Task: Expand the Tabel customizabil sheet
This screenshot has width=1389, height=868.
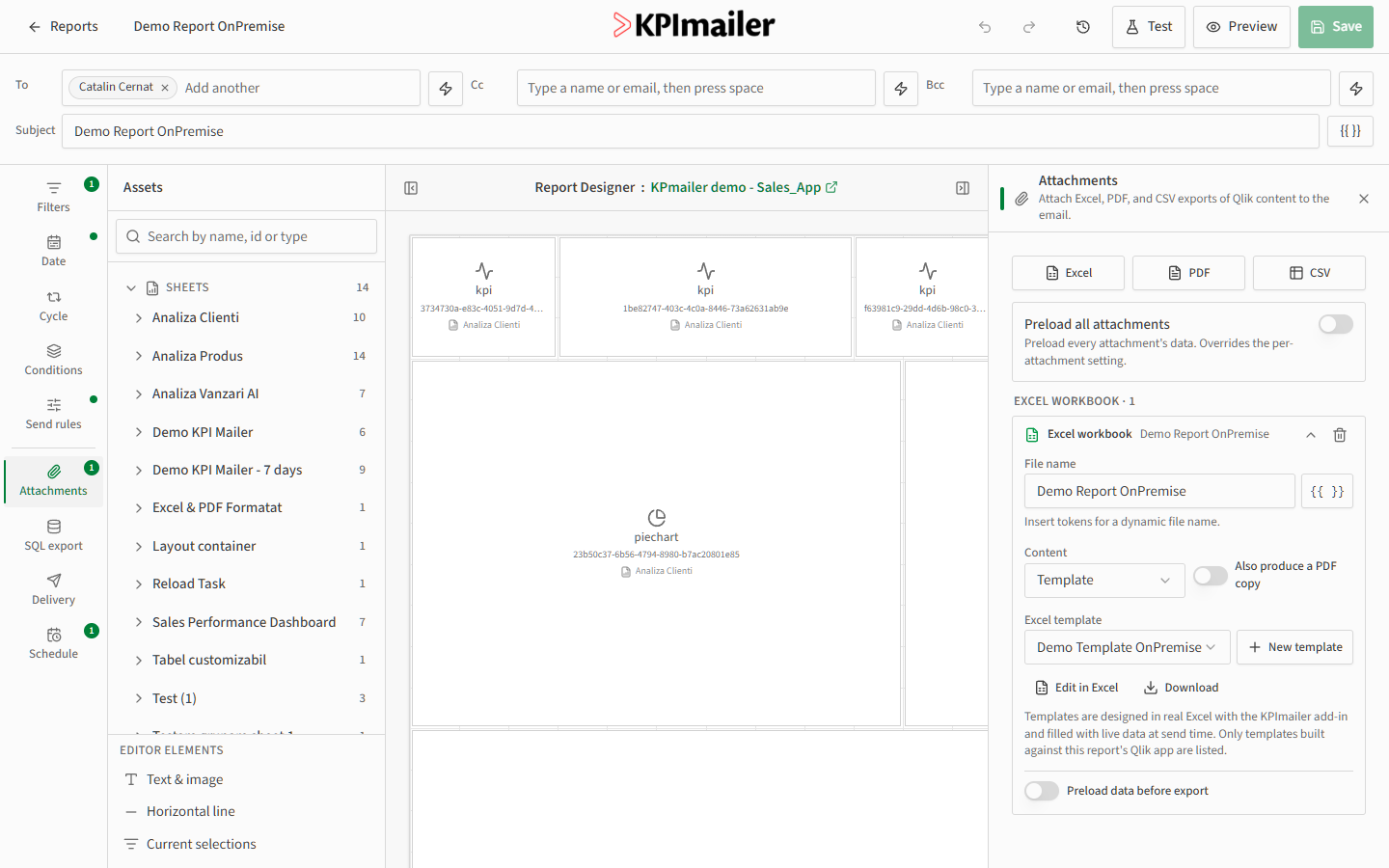Action: click(x=139, y=660)
